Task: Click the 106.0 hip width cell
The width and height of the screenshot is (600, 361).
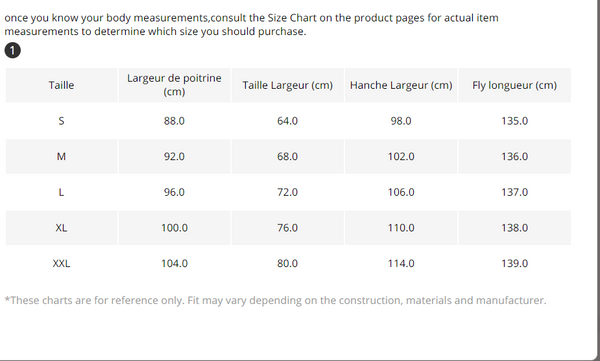Action: (x=401, y=192)
